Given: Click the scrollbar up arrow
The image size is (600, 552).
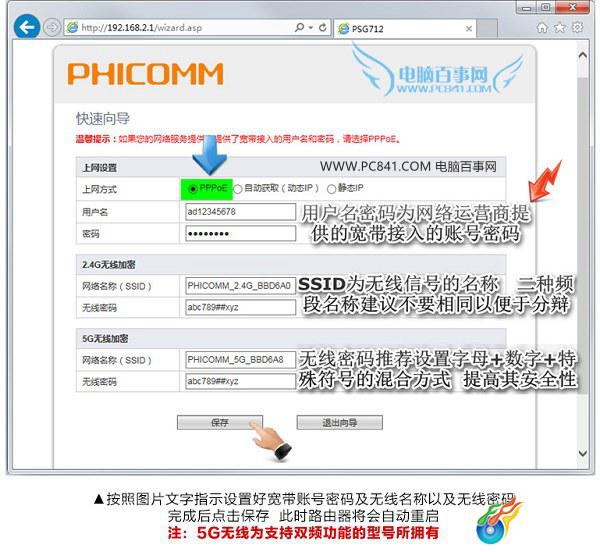Looking at the screenshot, I should (582, 55).
